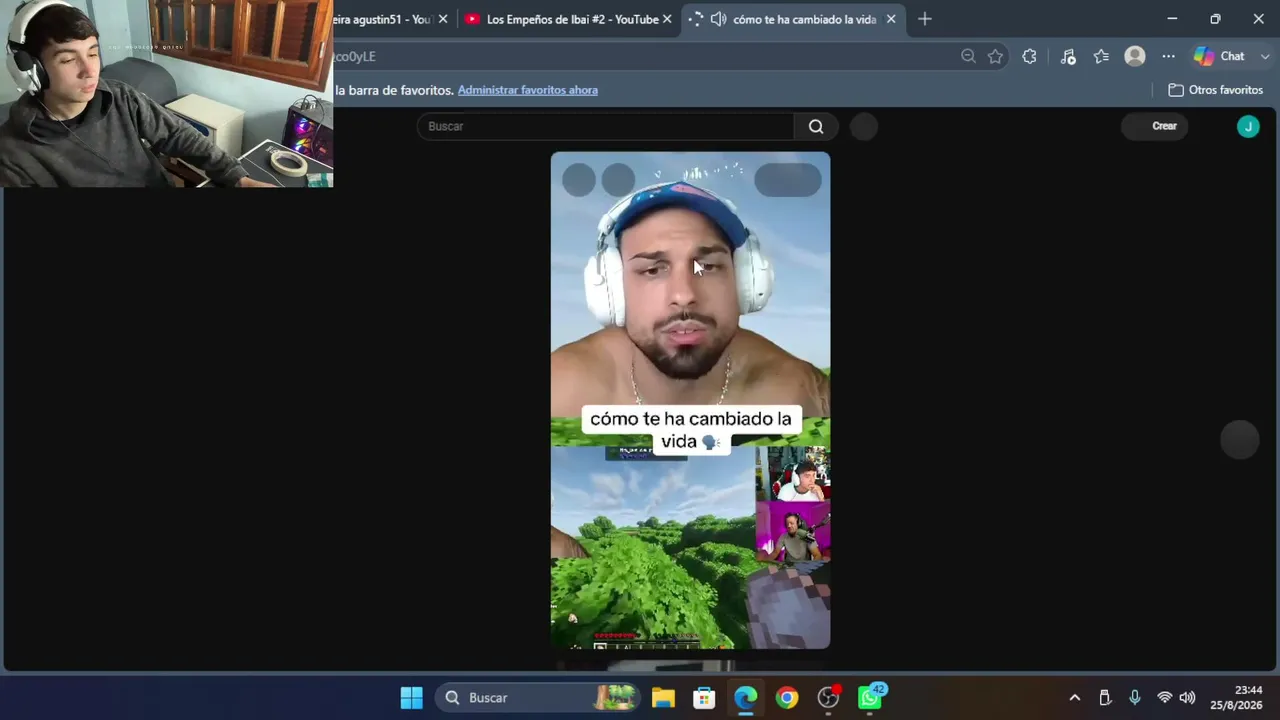Close the Los Empeños de Ibai #2 tab
This screenshot has width=1280, height=720.
pyautogui.click(x=667, y=19)
